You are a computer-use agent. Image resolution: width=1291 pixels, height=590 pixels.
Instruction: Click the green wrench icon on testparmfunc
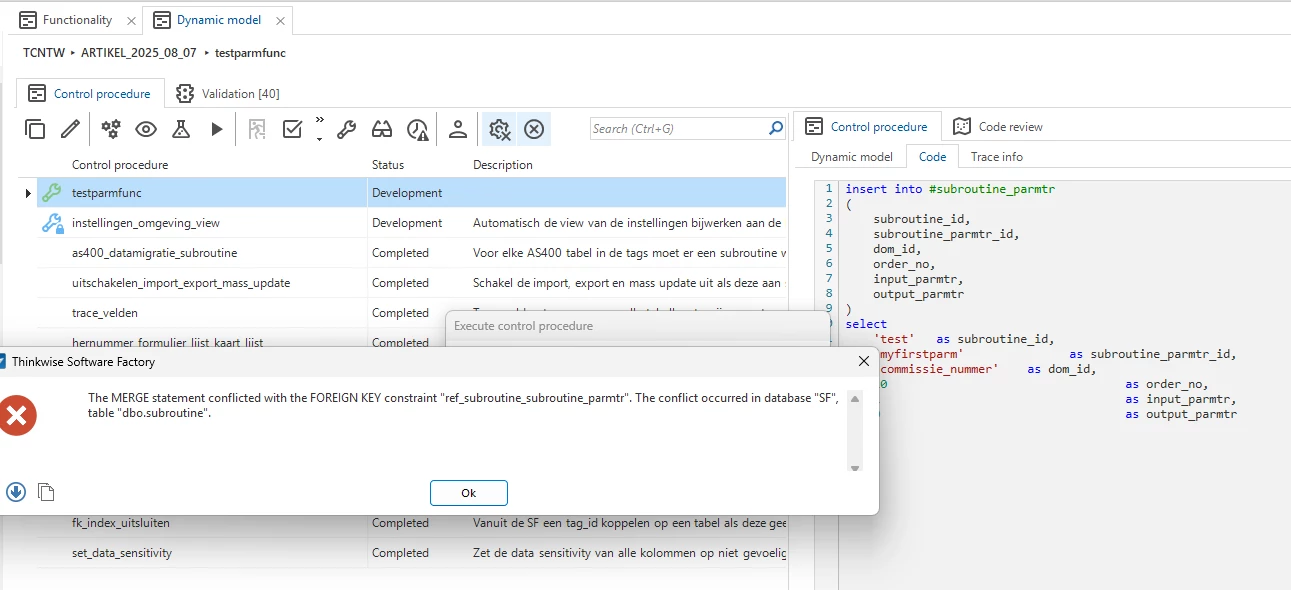pos(51,193)
